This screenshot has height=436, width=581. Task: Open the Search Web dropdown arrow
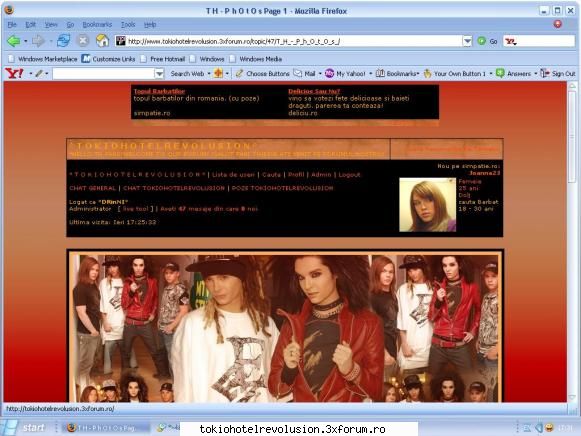[209, 73]
